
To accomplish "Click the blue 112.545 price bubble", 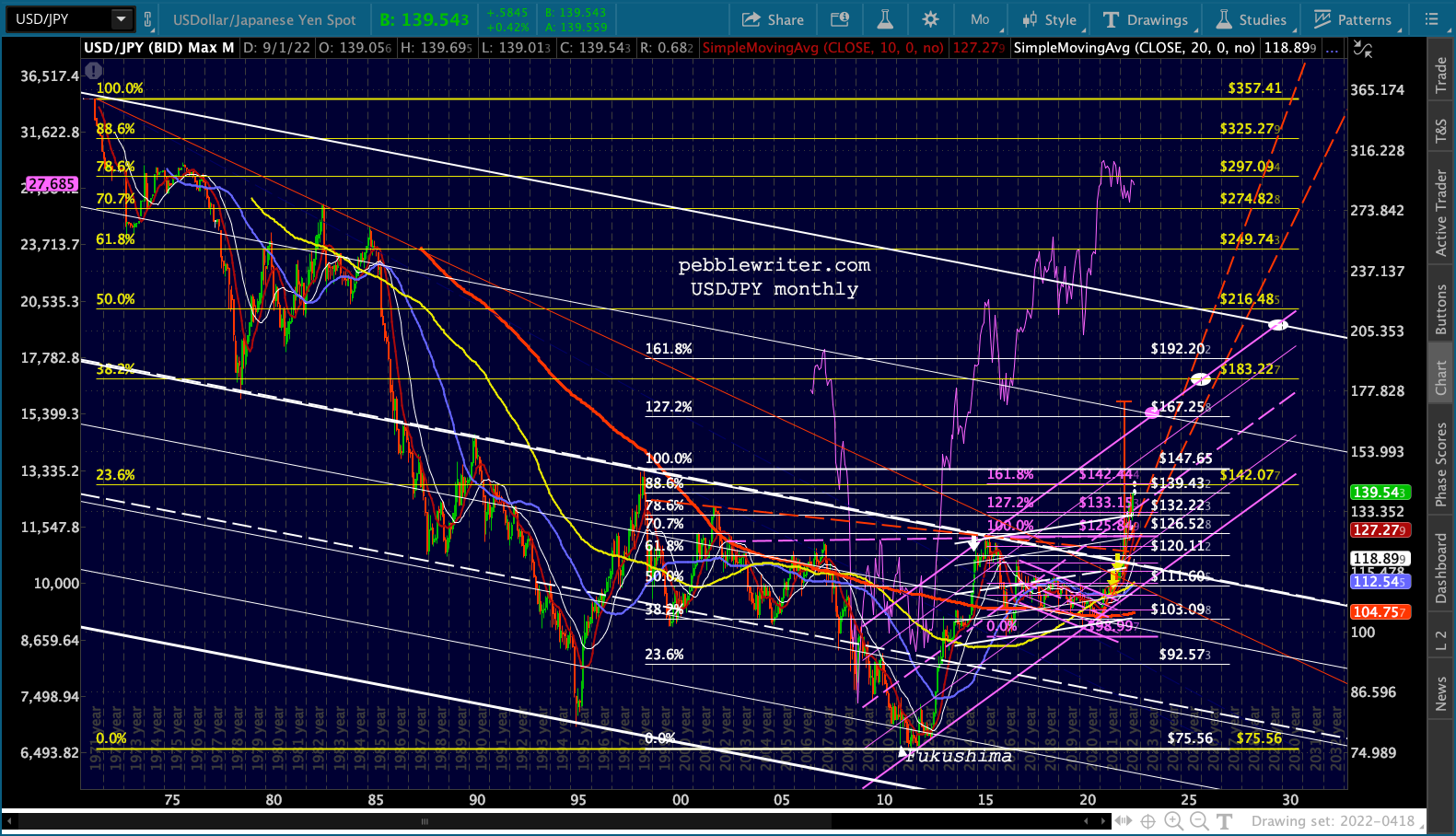I will click(1379, 582).
